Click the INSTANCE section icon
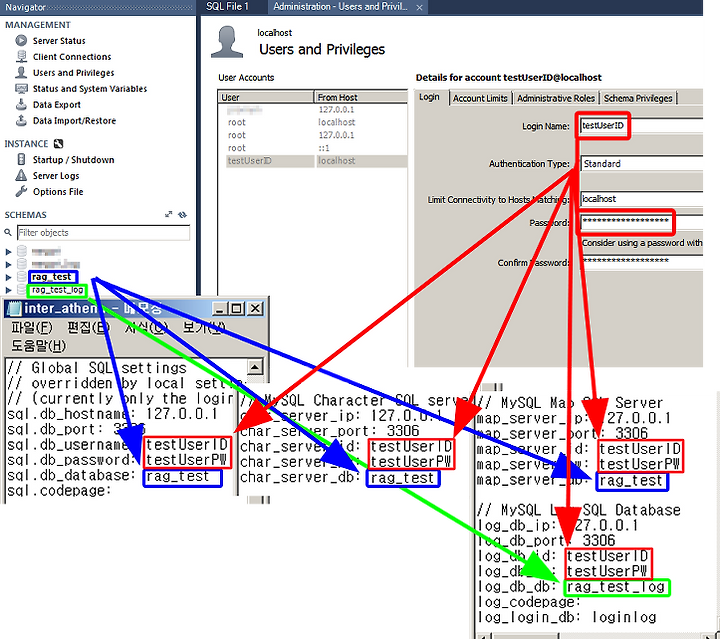The height and width of the screenshot is (639, 720). click(58, 144)
